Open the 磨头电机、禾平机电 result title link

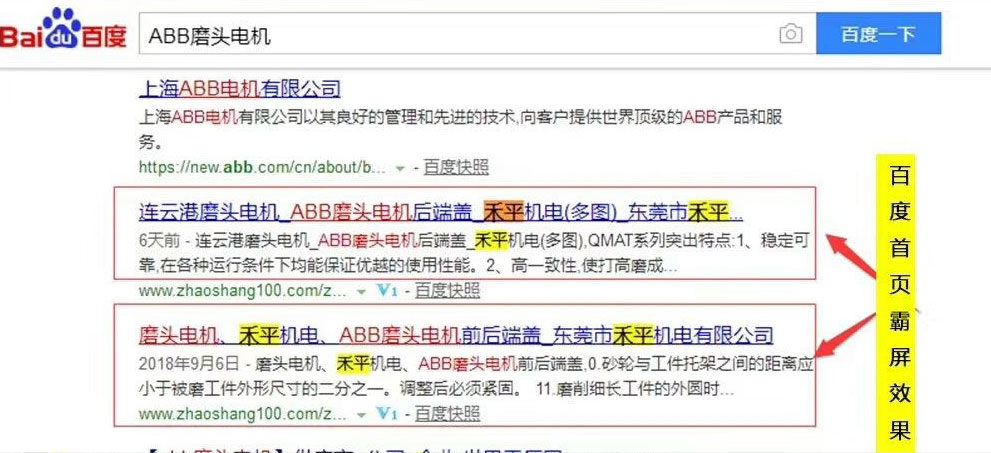coord(455,334)
